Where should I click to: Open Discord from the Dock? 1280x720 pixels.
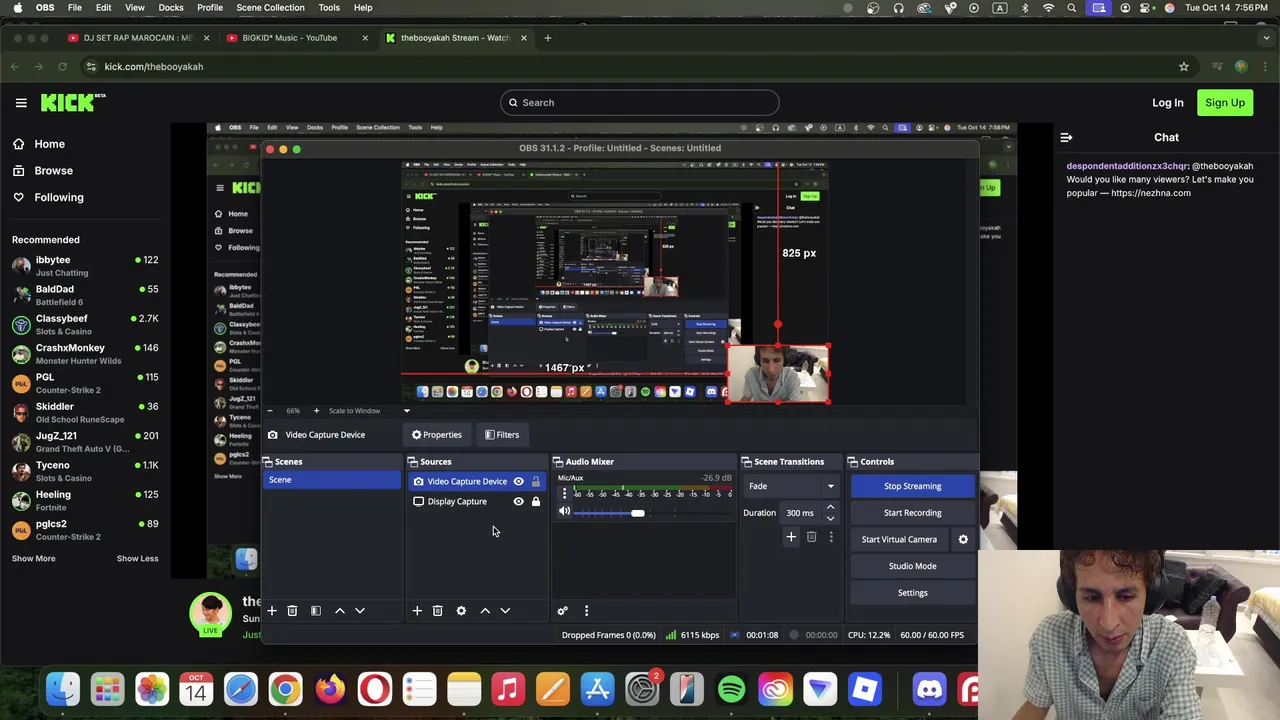click(x=930, y=689)
